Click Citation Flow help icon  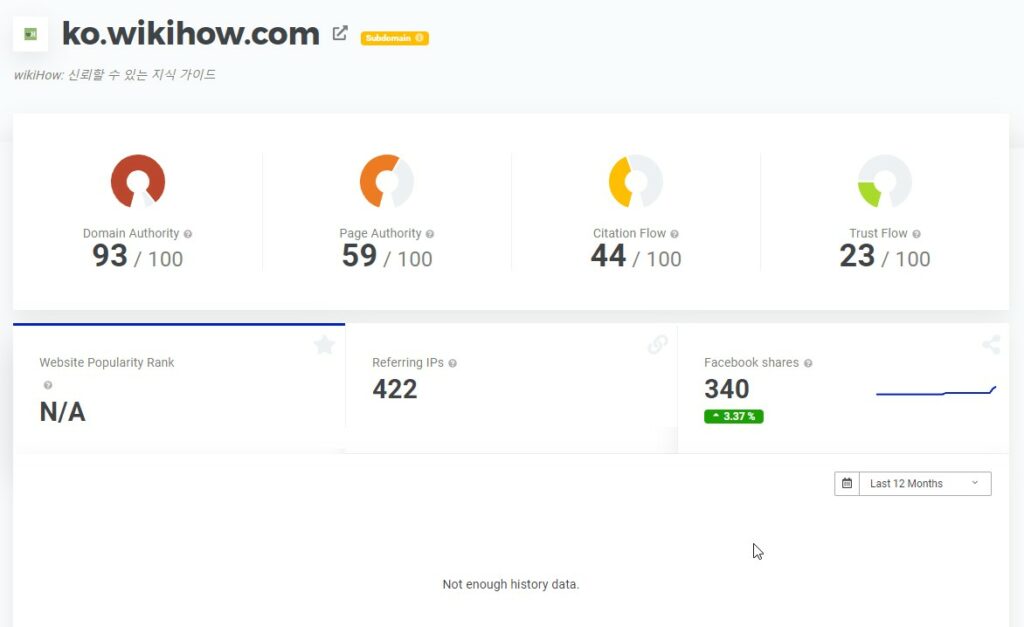point(675,234)
